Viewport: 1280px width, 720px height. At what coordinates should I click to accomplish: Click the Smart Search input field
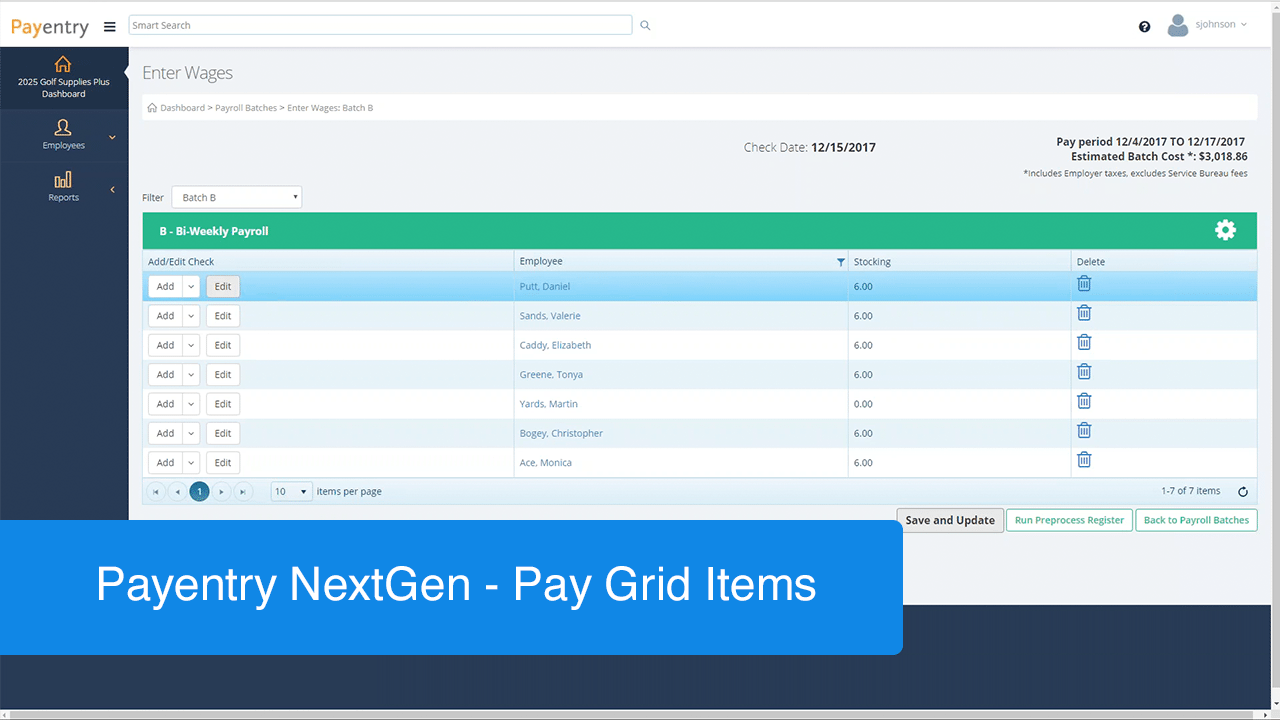pos(380,25)
